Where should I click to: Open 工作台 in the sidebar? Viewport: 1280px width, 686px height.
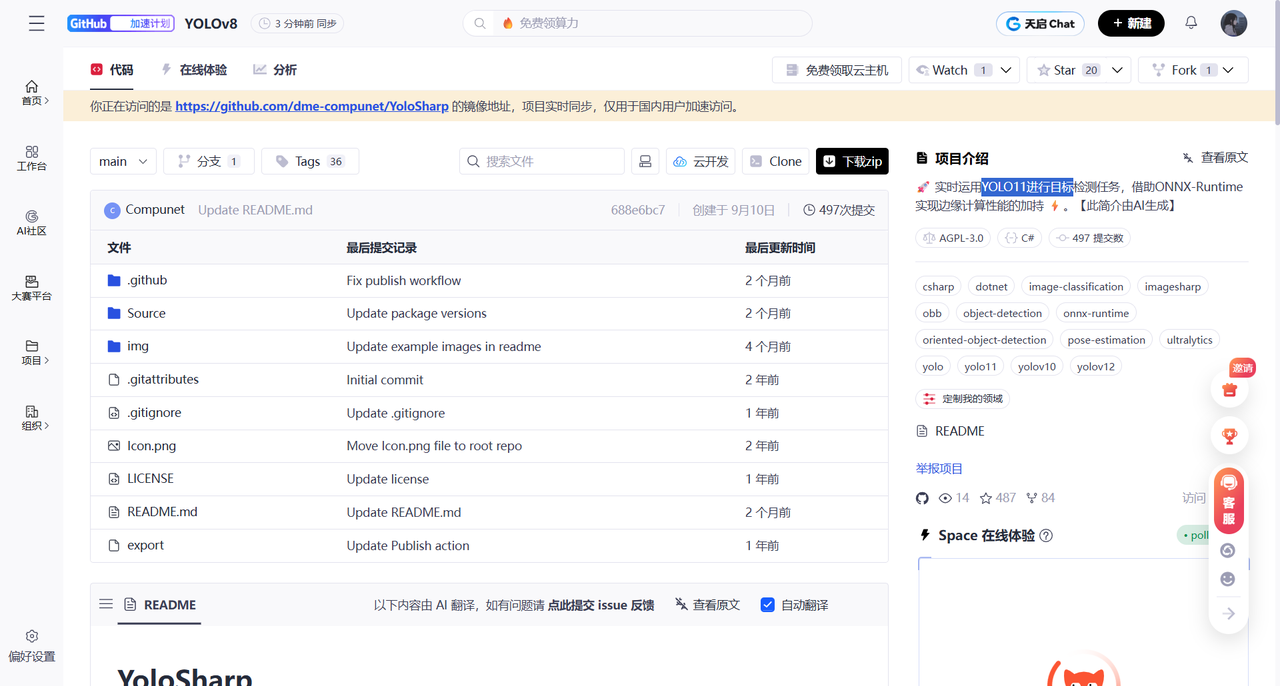(x=32, y=158)
